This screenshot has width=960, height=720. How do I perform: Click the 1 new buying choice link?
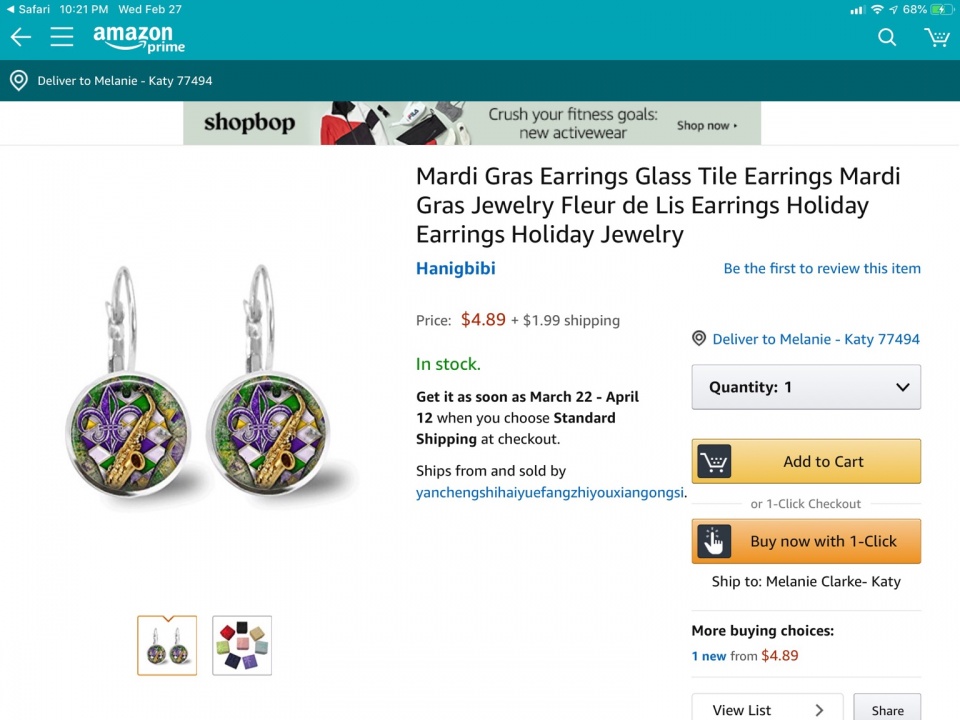click(x=709, y=656)
